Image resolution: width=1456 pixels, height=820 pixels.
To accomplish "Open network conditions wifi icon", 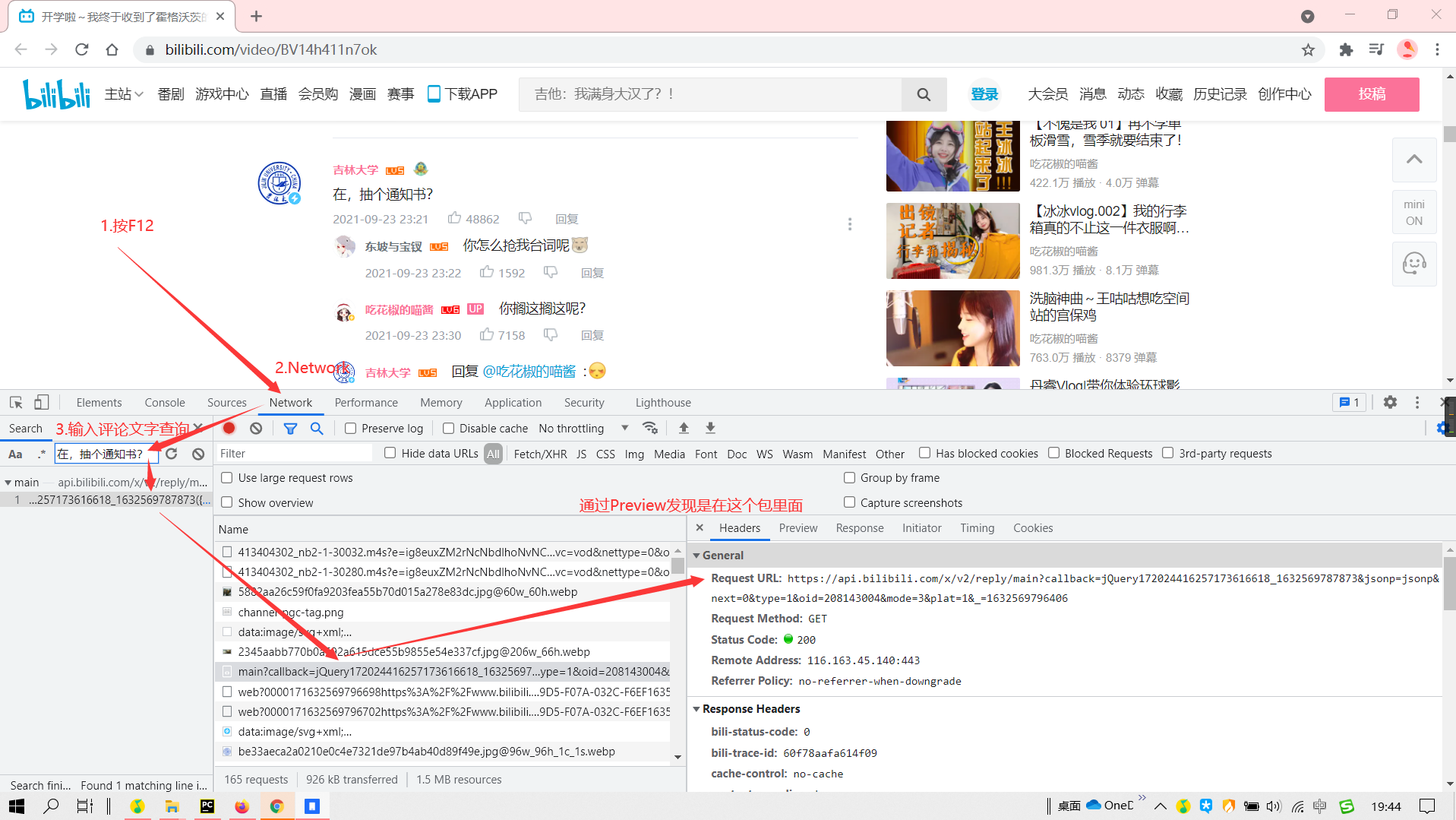I will coord(650,429).
